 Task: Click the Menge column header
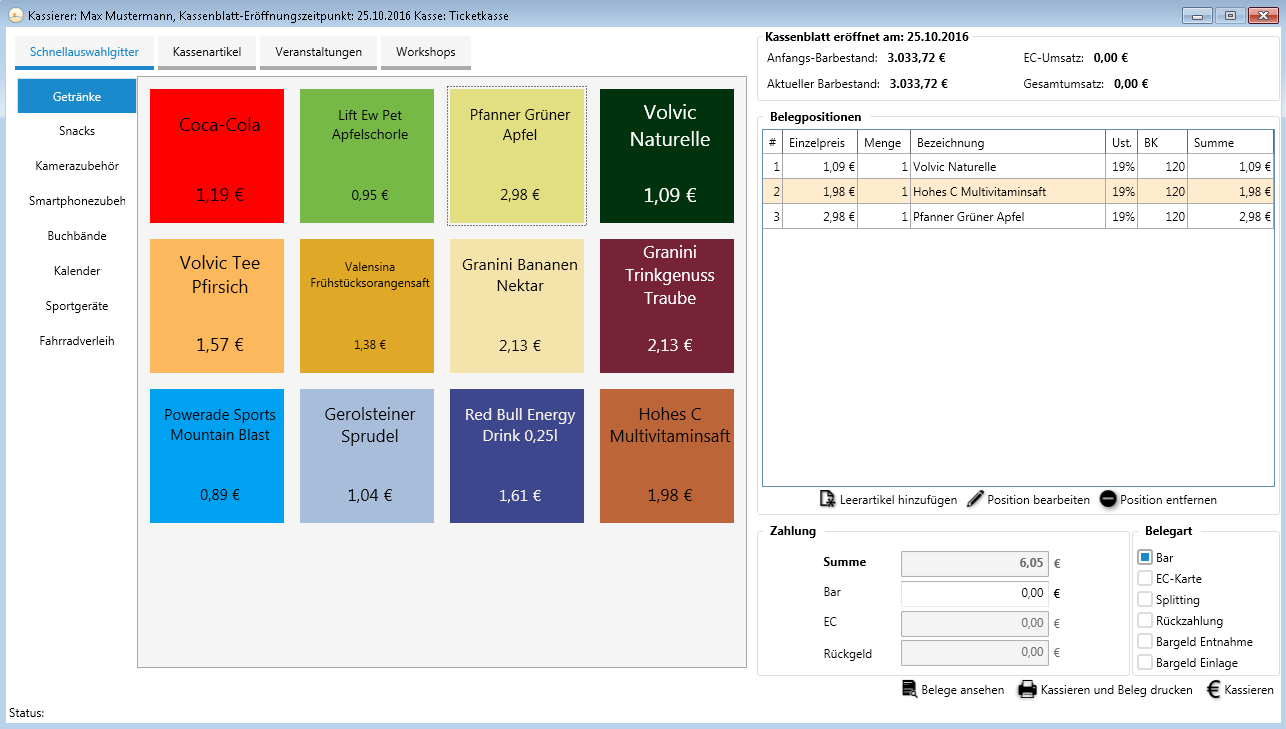pyautogui.click(x=884, y=143)
